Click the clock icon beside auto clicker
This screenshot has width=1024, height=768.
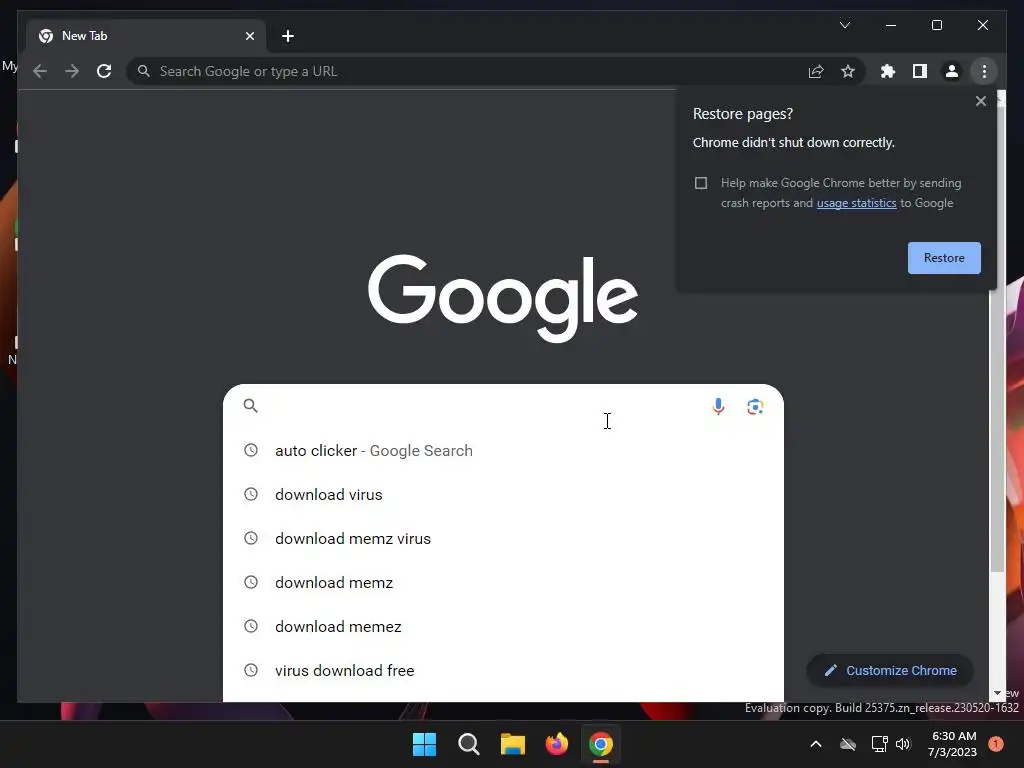click(251, 450)
